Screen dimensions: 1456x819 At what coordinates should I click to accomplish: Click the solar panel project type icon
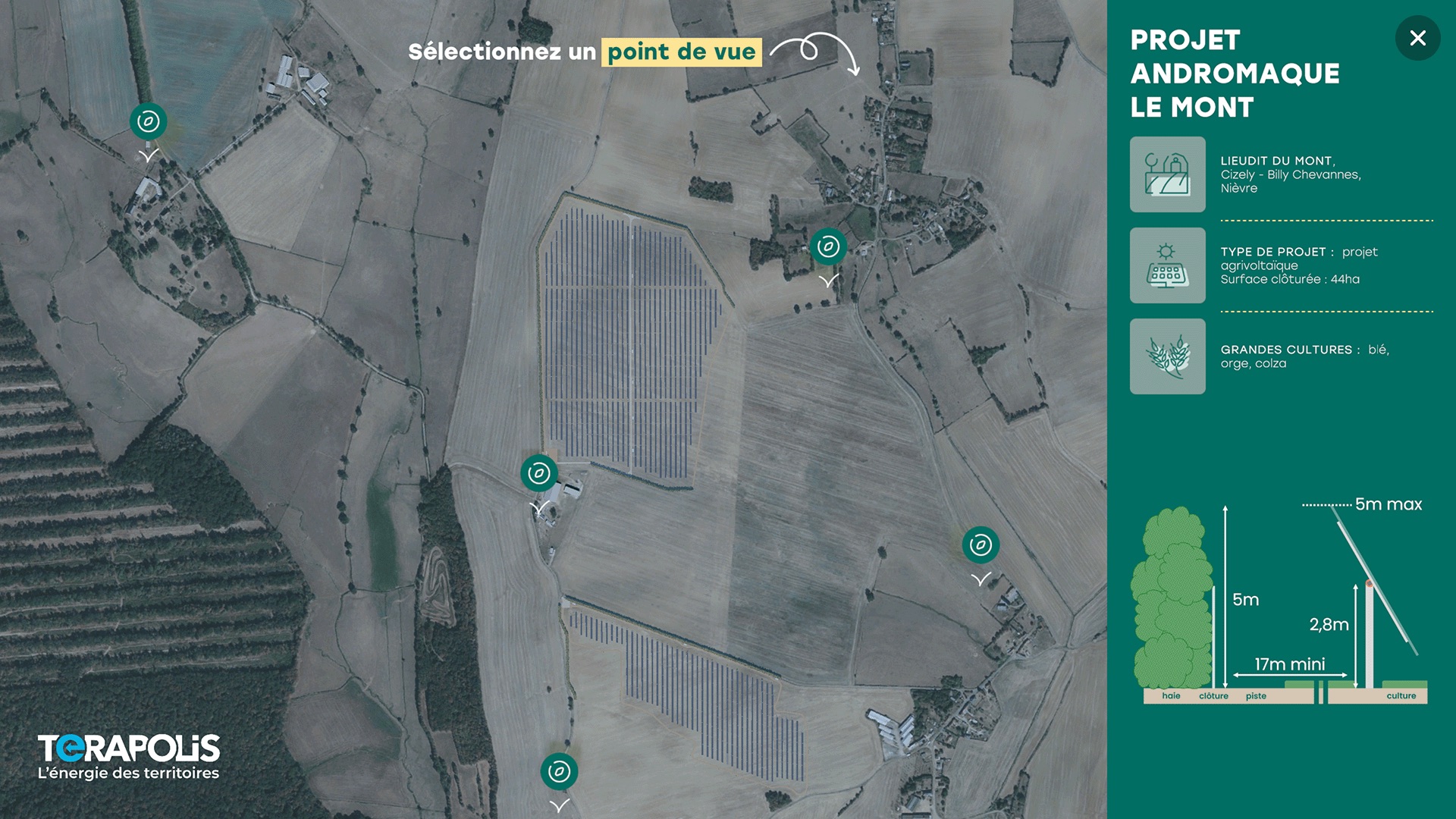(1167, 265)
